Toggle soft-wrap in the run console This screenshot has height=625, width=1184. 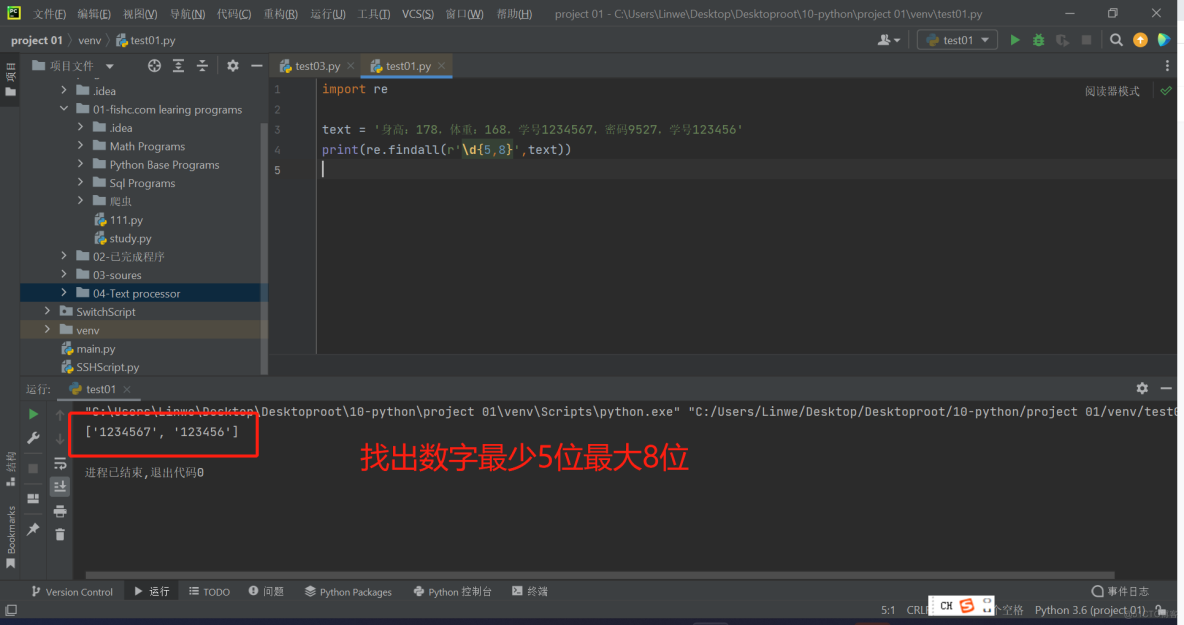pos(60,463)
